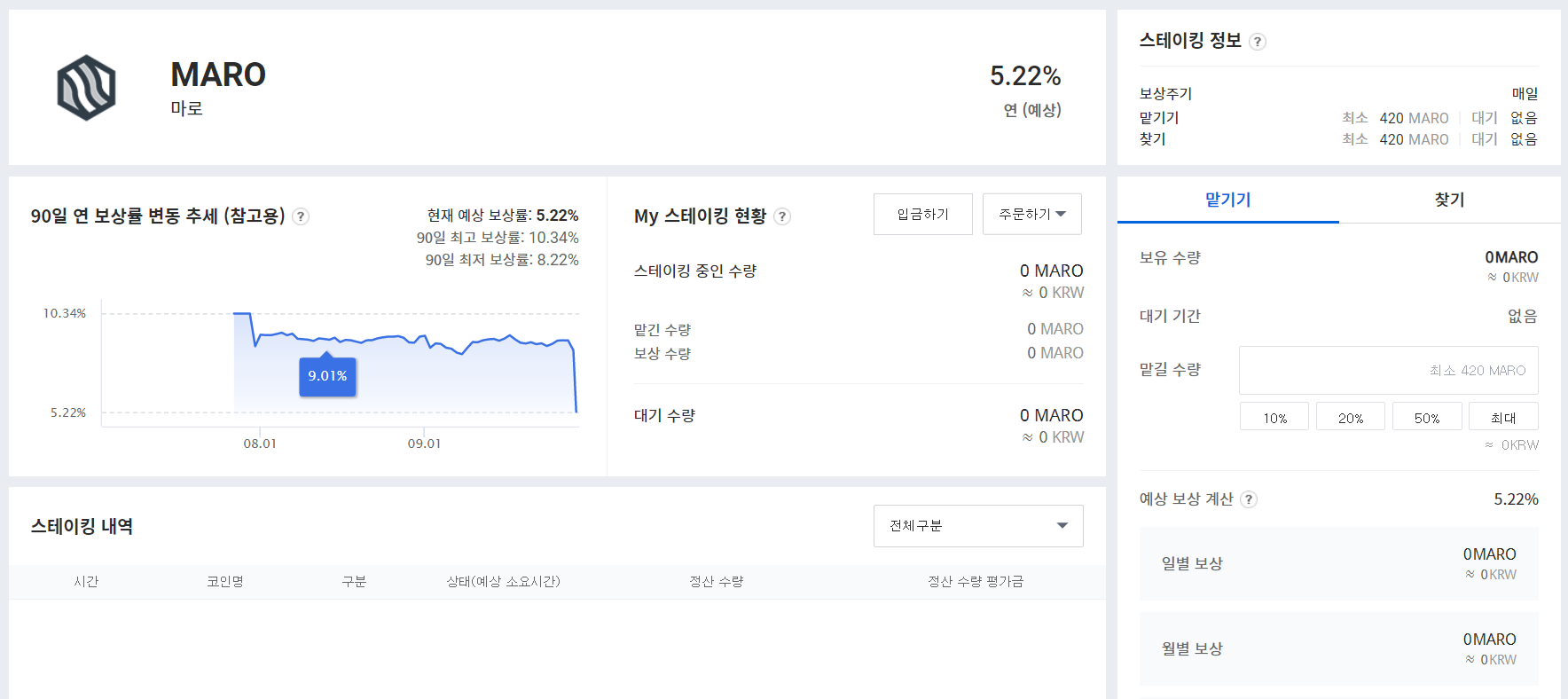Click the 스테이킹 내역 heading

click(82, 527)
